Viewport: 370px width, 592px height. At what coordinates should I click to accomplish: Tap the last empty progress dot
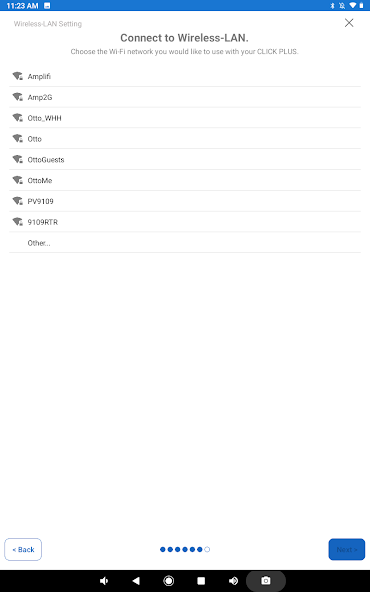click(x=207, y=549)
